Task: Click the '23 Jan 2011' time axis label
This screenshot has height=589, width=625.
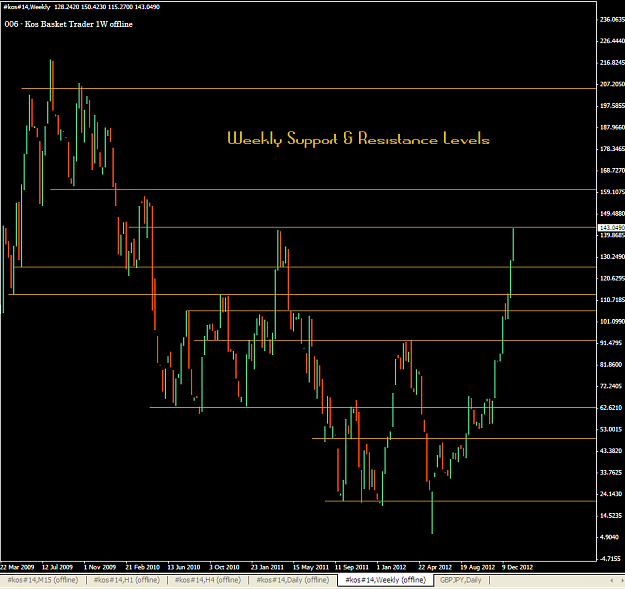Action: point(267,567)
